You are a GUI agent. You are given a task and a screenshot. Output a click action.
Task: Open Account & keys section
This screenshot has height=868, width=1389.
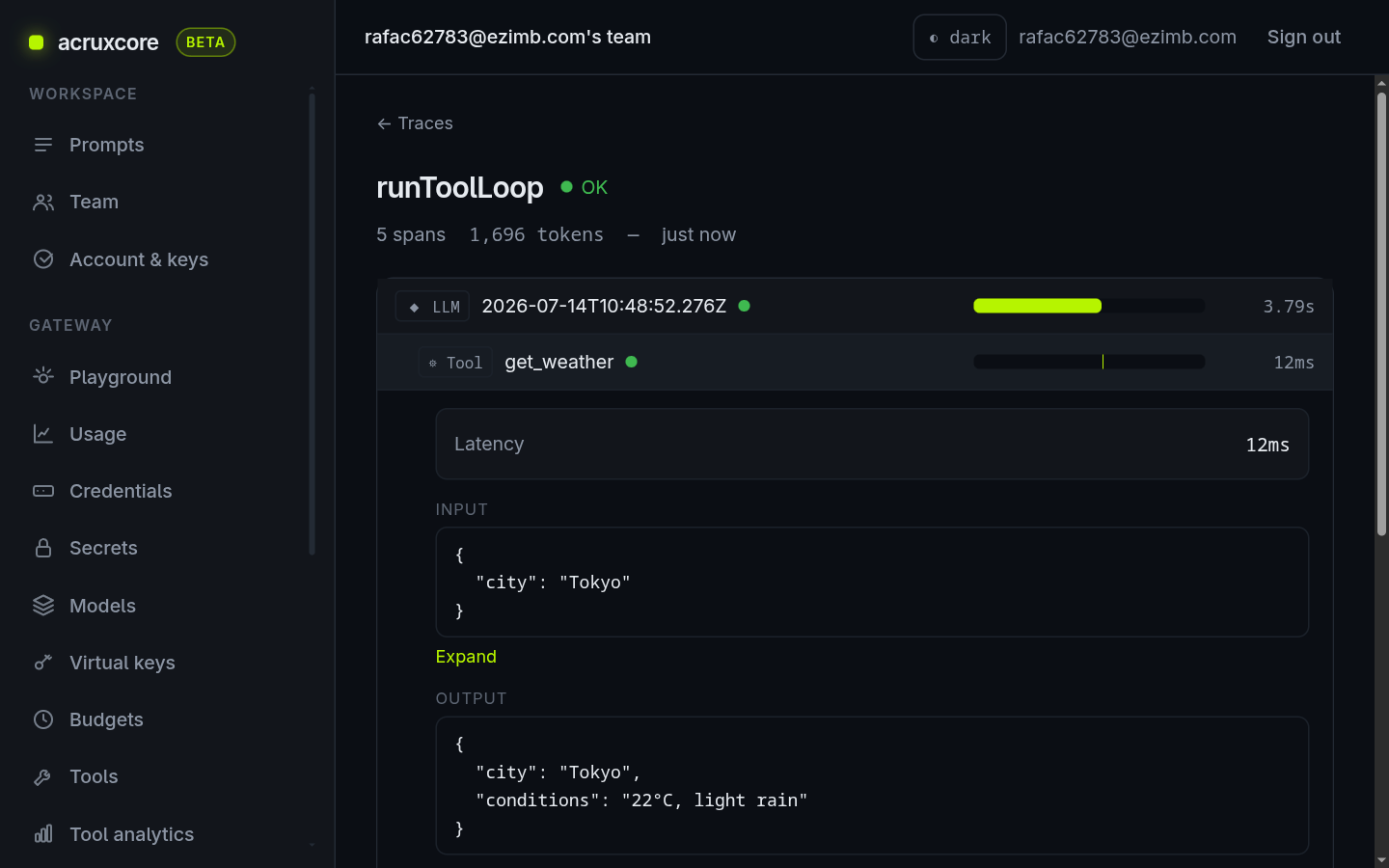tap(139, 259)
